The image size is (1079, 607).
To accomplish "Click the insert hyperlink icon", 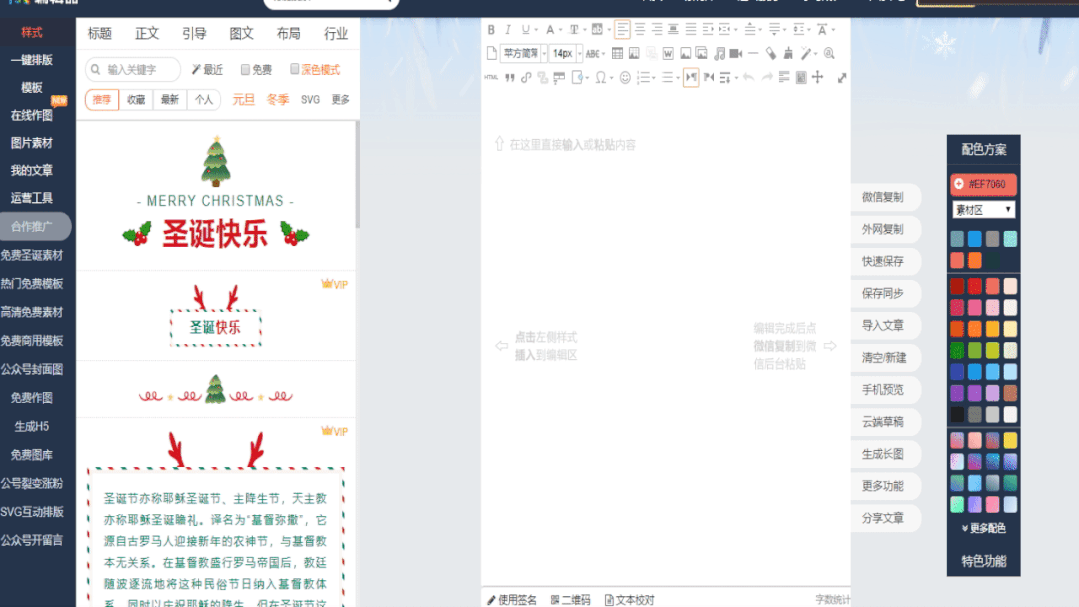I will [x=526, y=77].
